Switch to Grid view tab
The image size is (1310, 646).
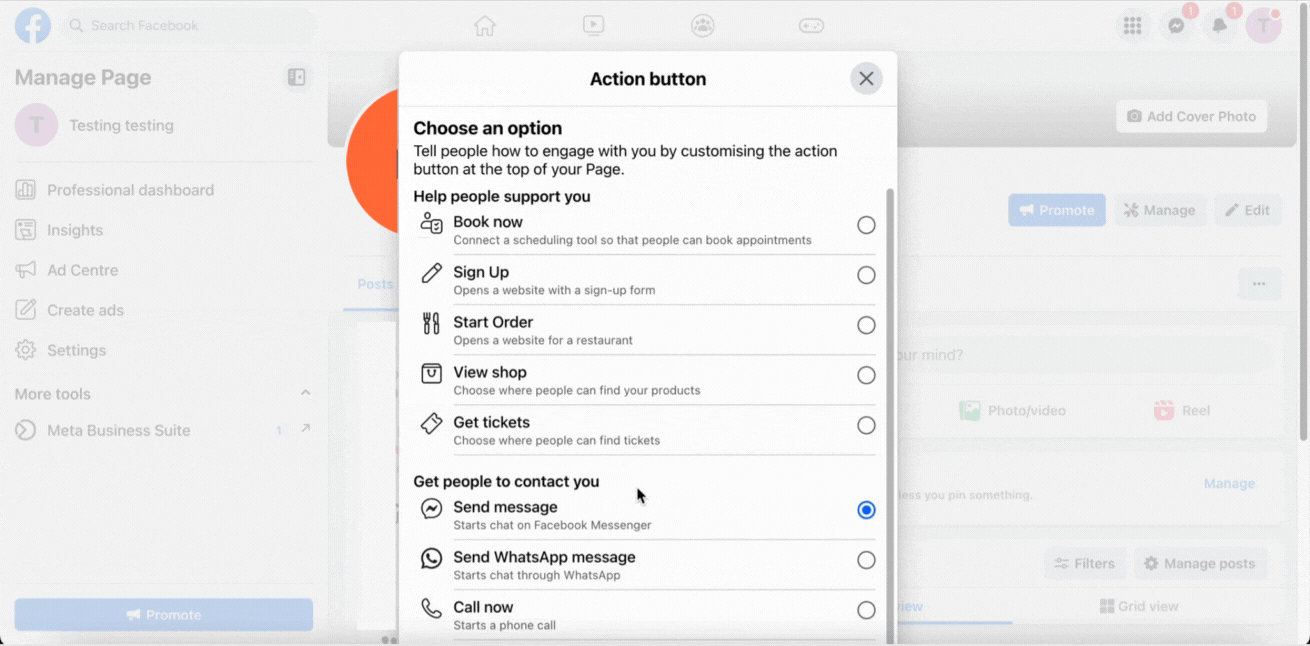click(1139, 606)
